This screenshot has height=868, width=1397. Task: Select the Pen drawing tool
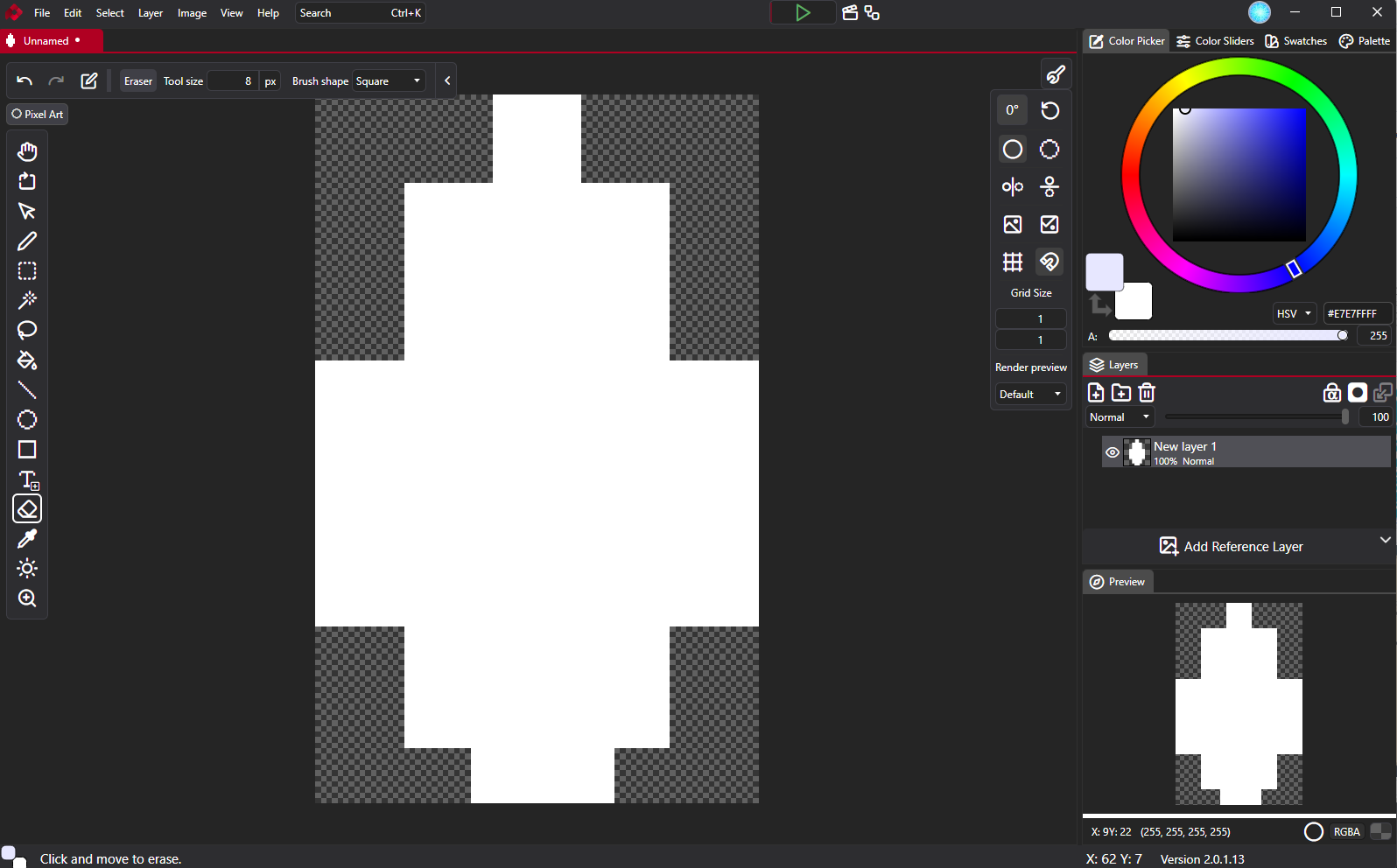pyautogui.click(x=27, y=241)
